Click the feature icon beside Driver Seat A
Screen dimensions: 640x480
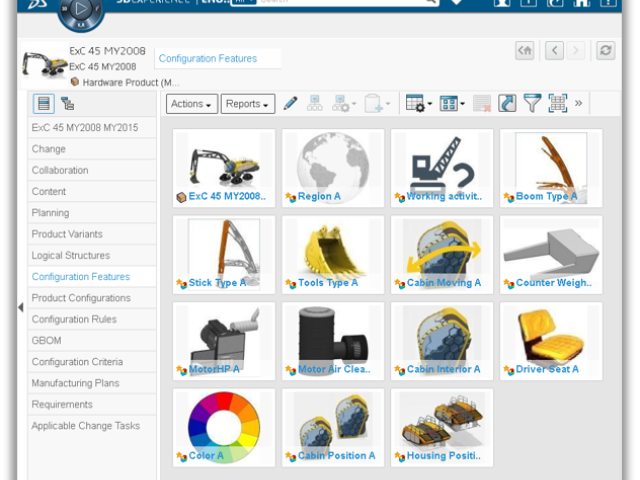point(509,370)
